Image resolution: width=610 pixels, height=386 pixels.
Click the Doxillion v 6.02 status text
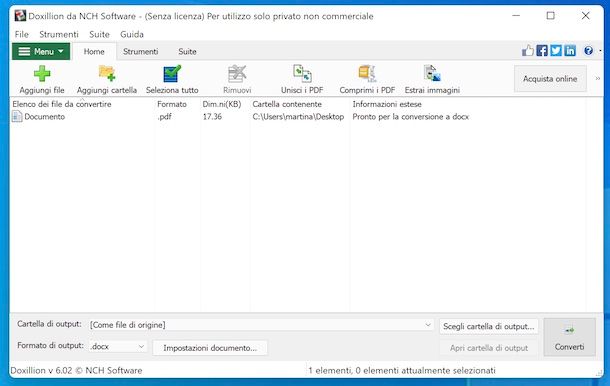[x=76, y=370]
